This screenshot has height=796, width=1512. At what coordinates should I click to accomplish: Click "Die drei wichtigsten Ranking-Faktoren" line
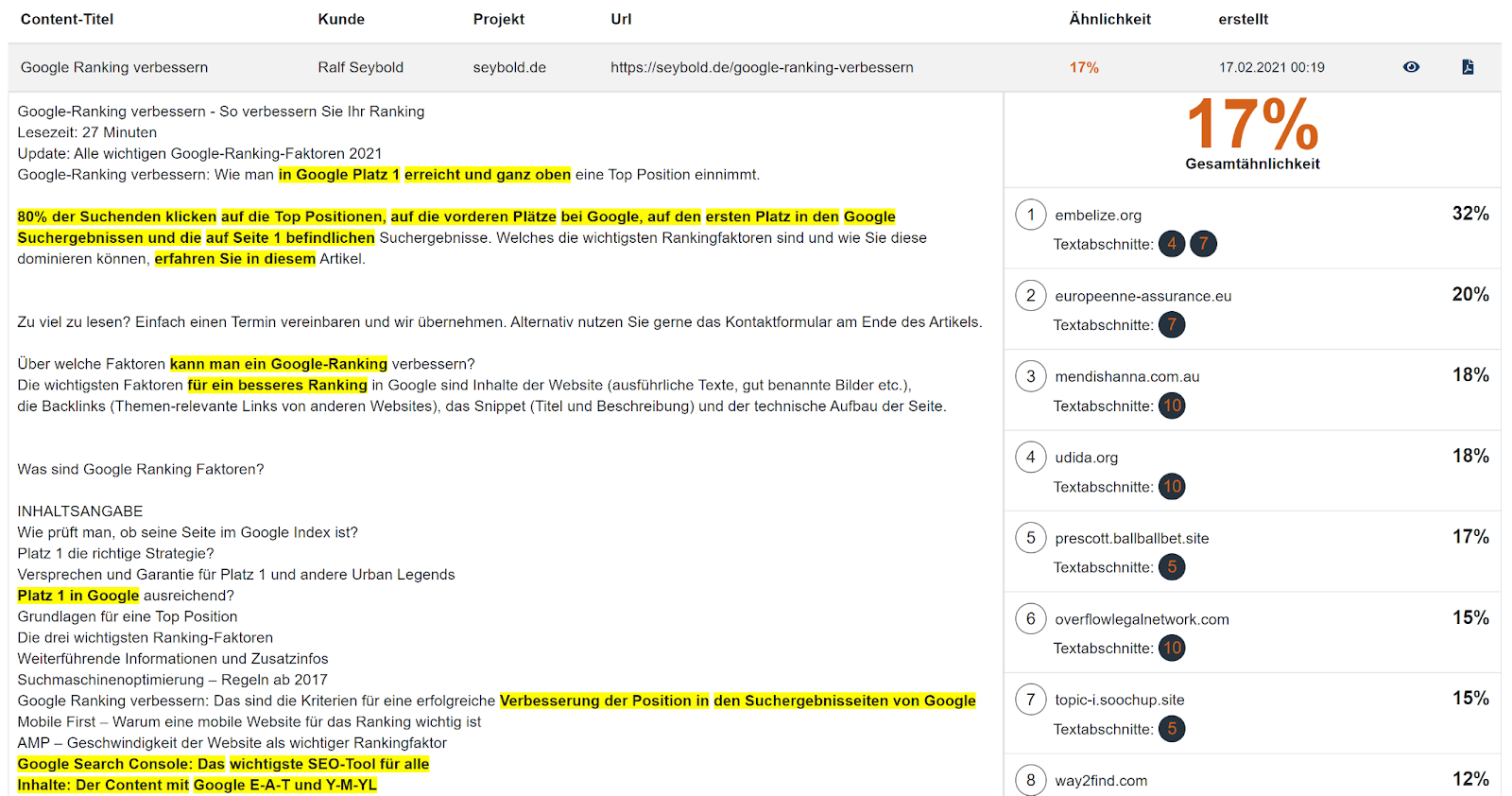coord(146,637)
